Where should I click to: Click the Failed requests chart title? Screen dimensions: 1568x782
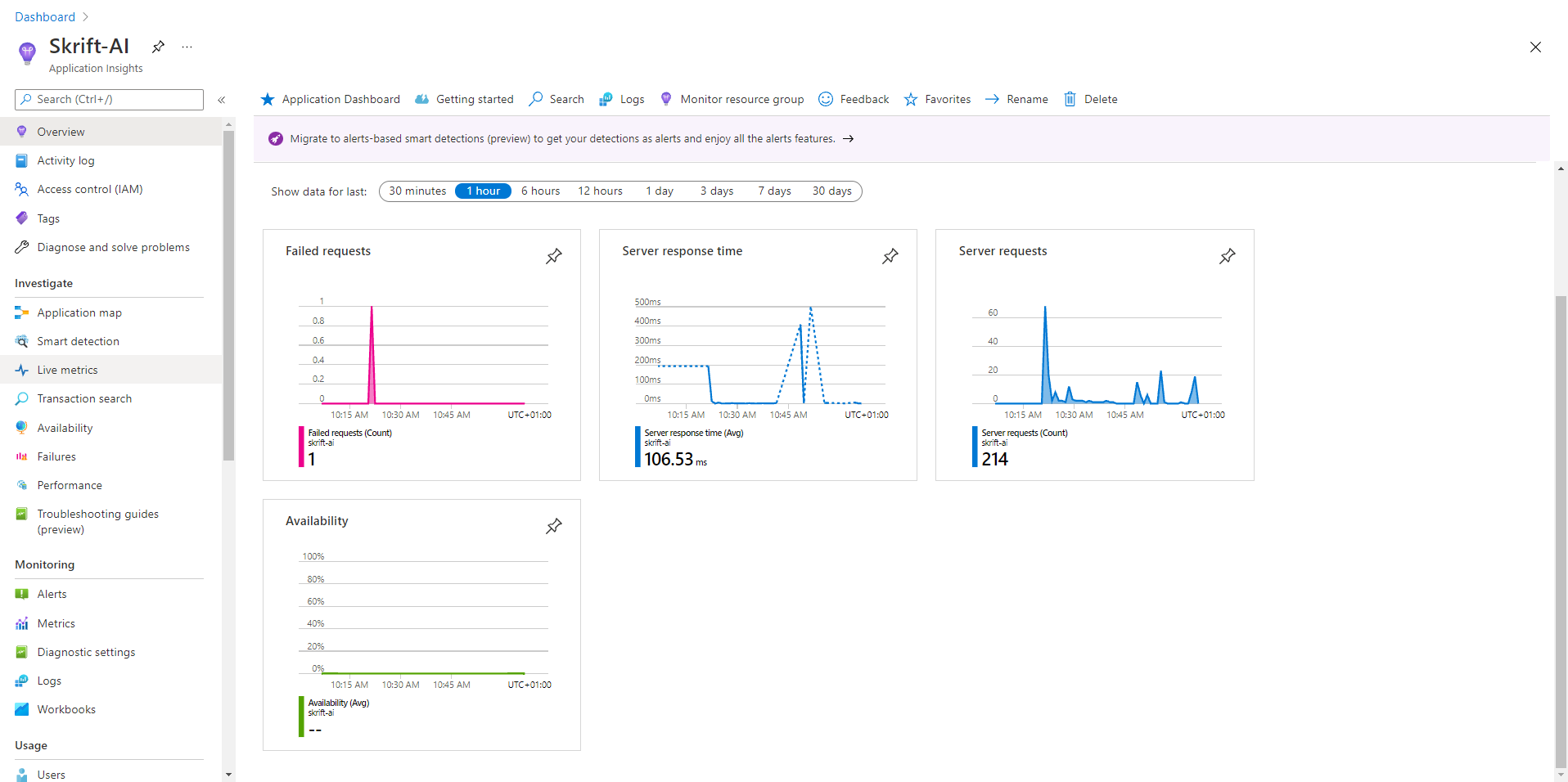click(328, 251)
